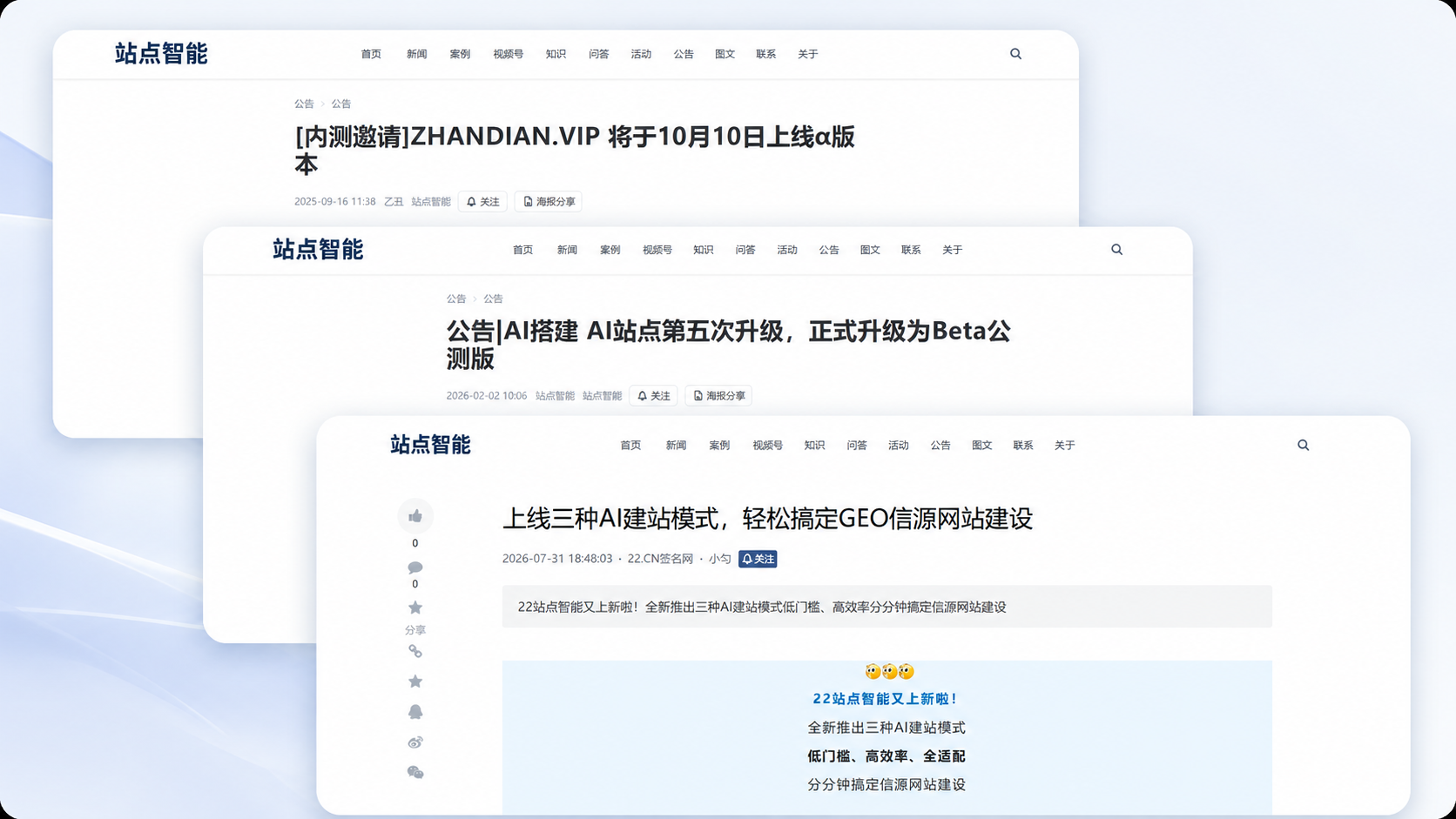Click the 站点智能 logo in the middle window

point(318,250)
